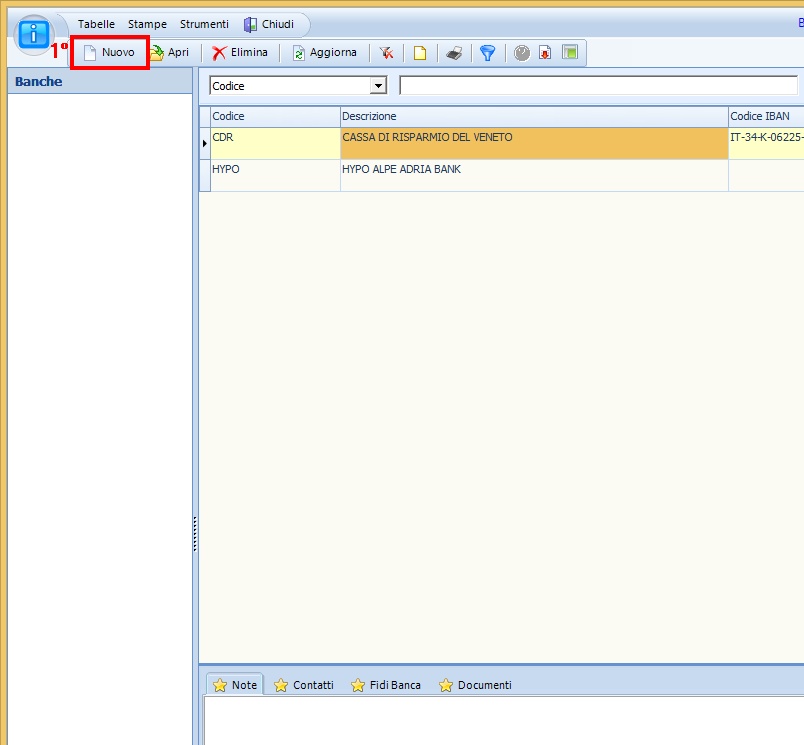804x745 pixels.
Task: Switch to the Fidi Banca tab
Action: click(386, 685)
